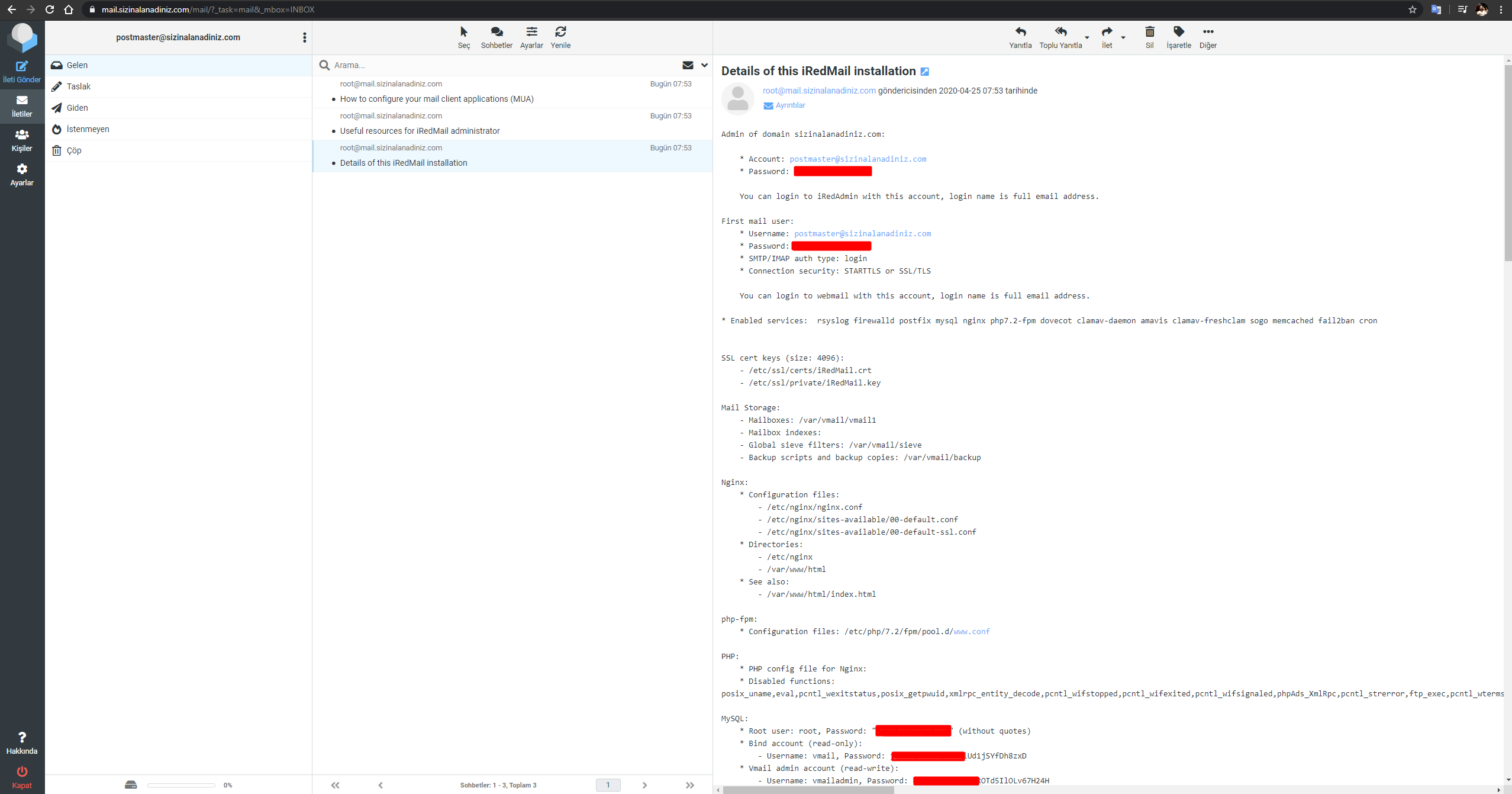Go to first page of list
Image resolution: width=1512 pixels, height=794 pixels.
point(335,785)
